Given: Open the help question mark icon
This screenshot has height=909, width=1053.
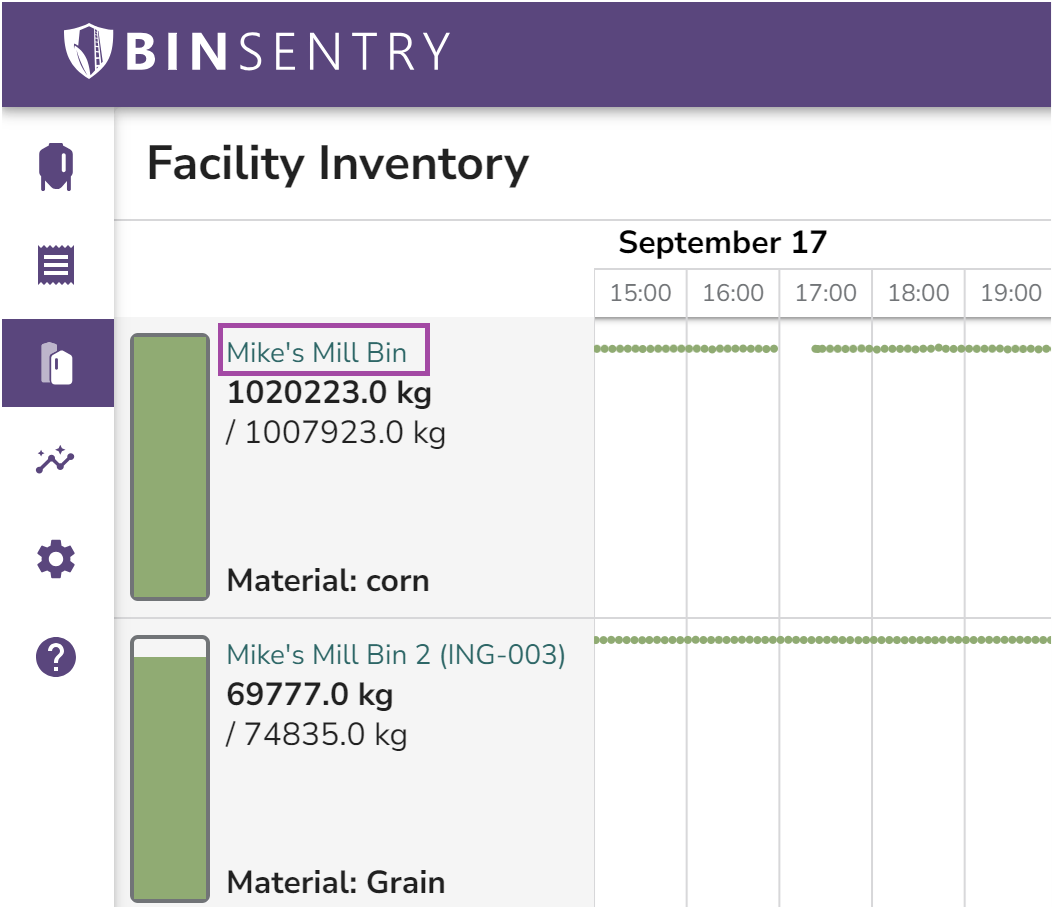Looking at the screenshot, I should 56,657.
